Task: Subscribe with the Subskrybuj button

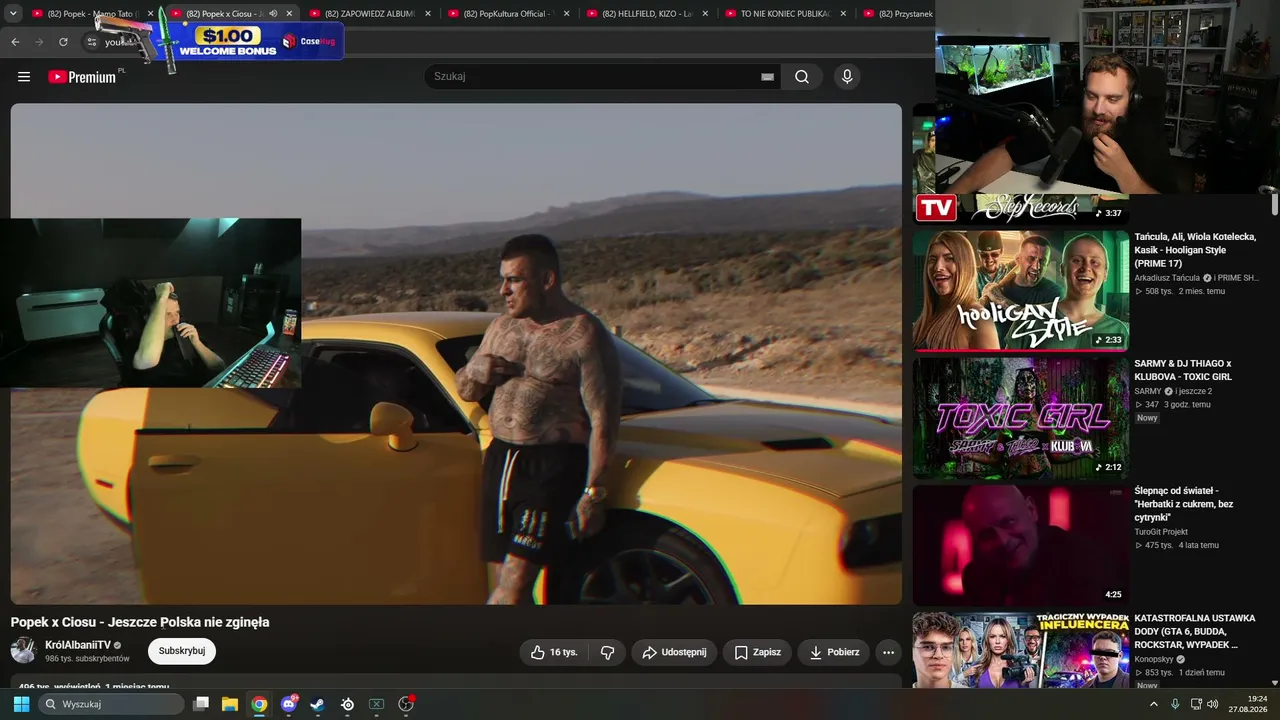Action: click(x=182, y=651)
